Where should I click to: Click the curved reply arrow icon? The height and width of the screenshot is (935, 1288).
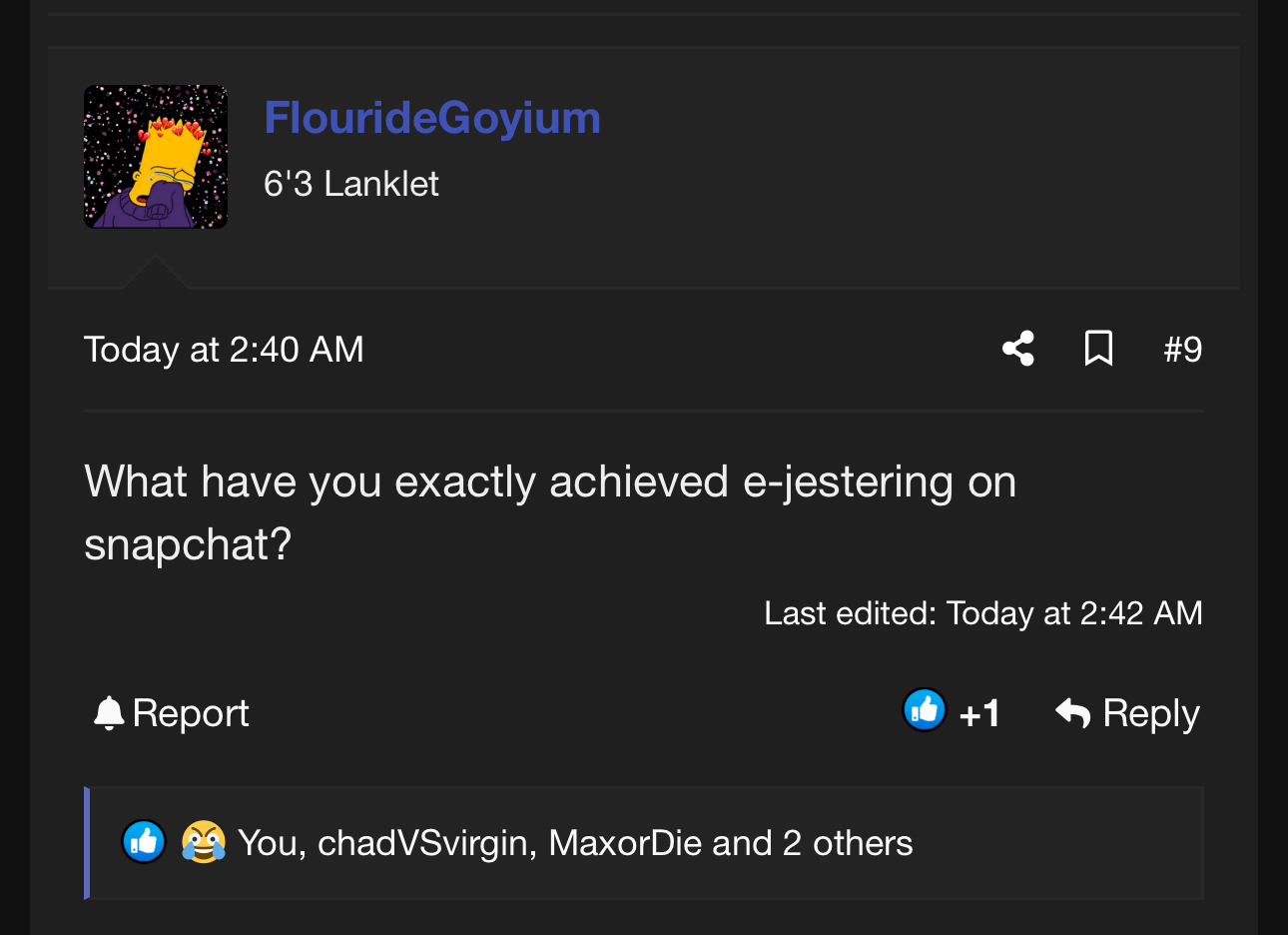click(1073, 713)
